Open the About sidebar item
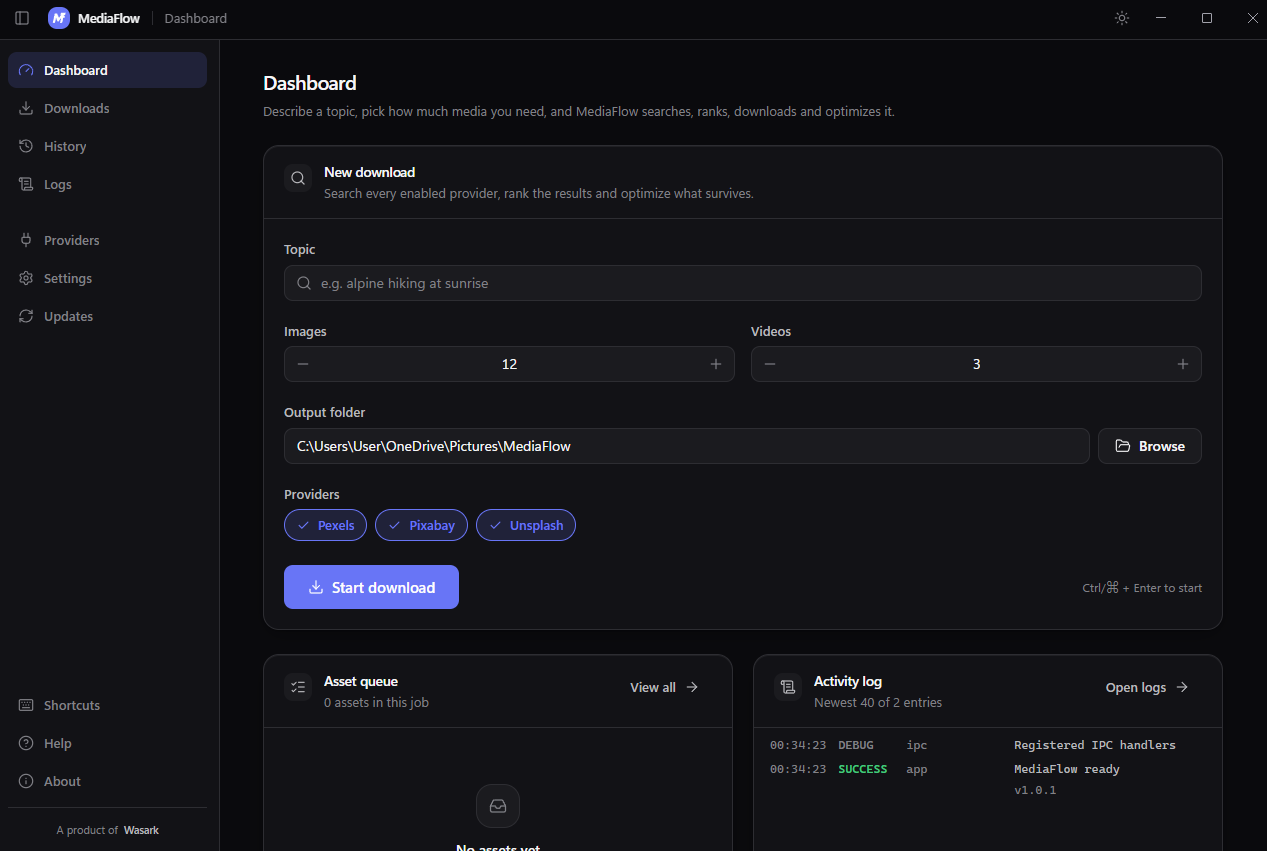Screen dimensions: 1267x851 tap(107, 781)
